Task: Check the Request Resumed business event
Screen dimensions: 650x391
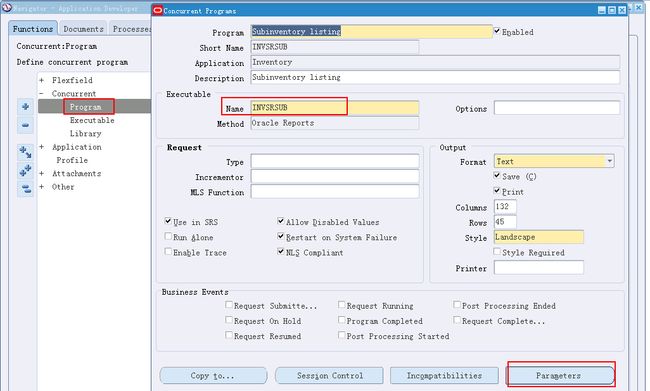Action: tap(228, 335)
